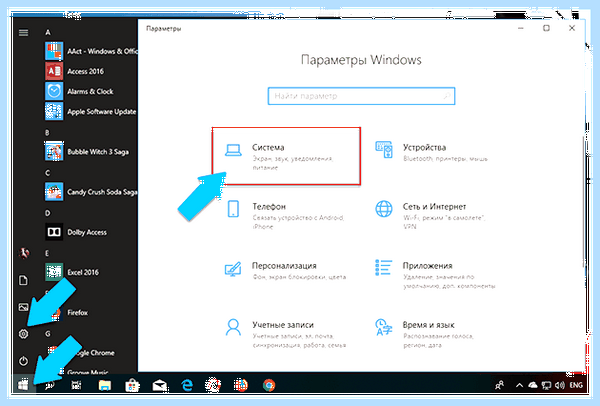
Task: Expand the Start menu hamburger button
Action: pos(23,33)
